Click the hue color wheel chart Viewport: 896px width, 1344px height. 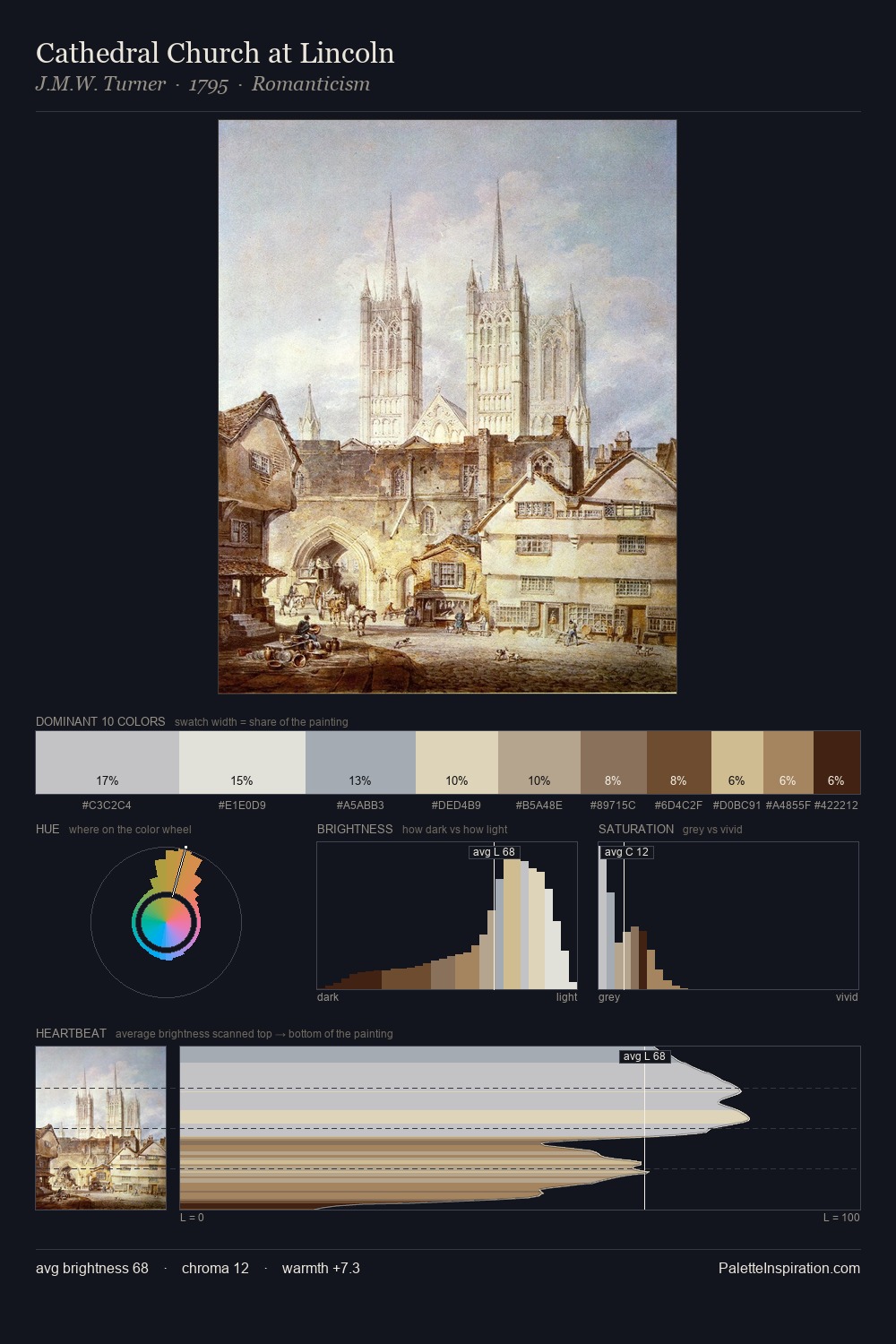point(166,922)
